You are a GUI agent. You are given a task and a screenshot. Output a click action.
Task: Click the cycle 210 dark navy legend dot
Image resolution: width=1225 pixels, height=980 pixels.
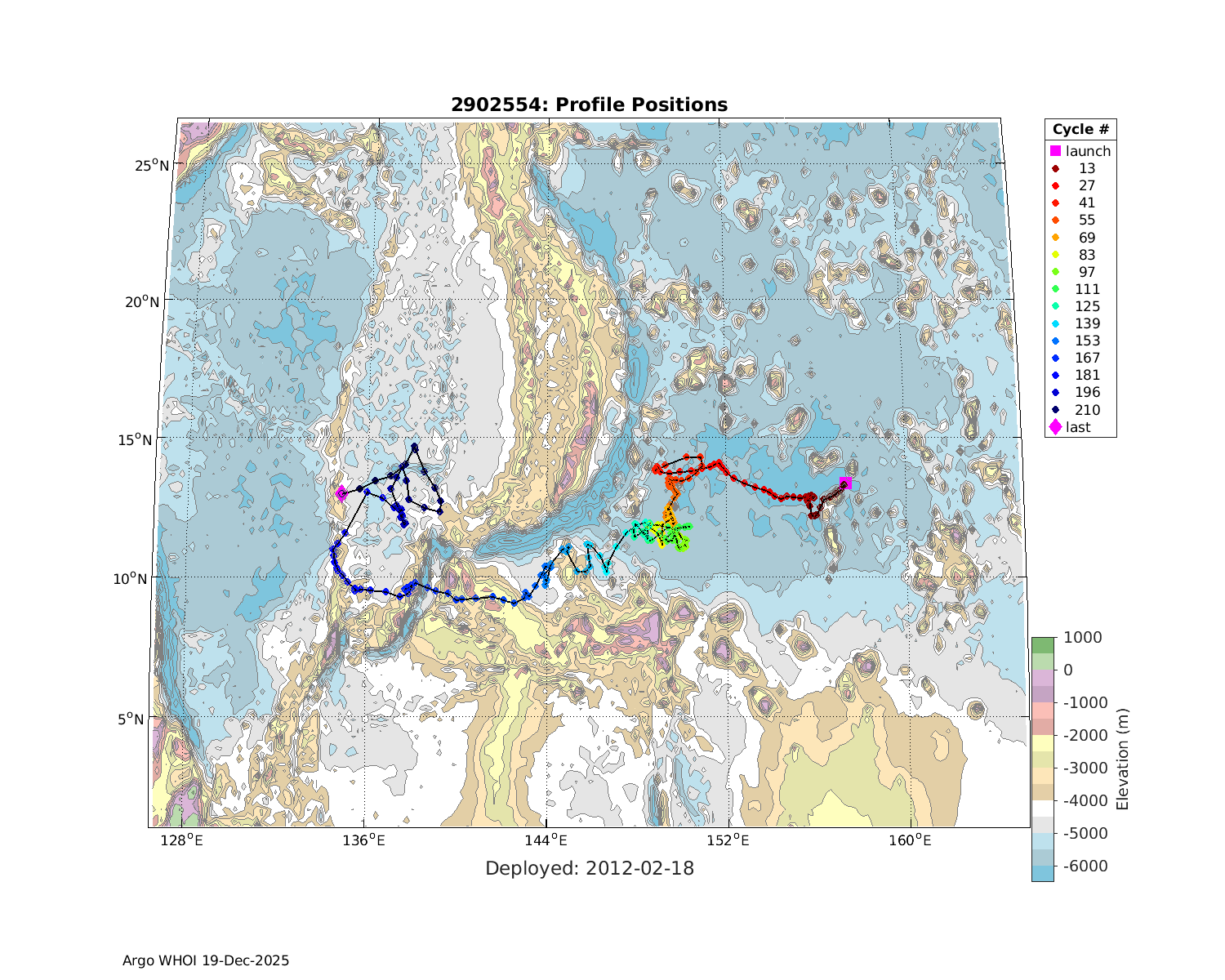point(1055,410)
